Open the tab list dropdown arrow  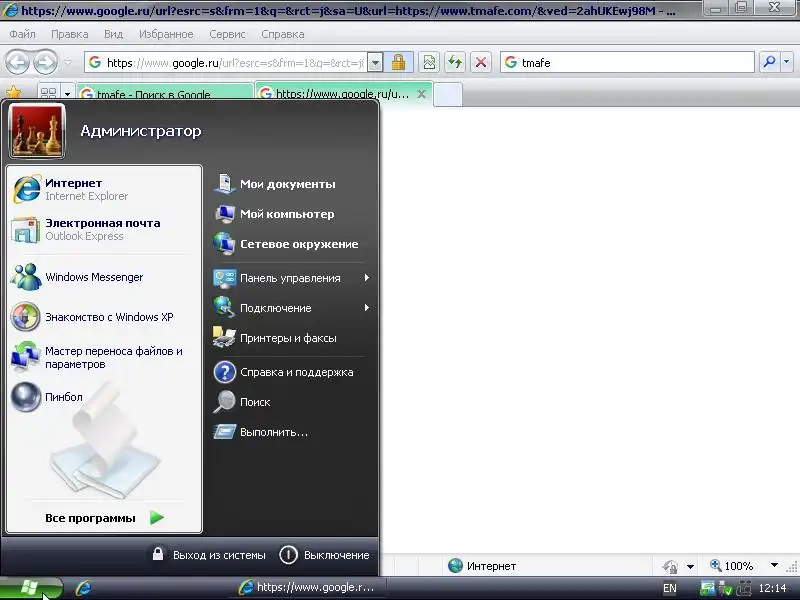67,94
